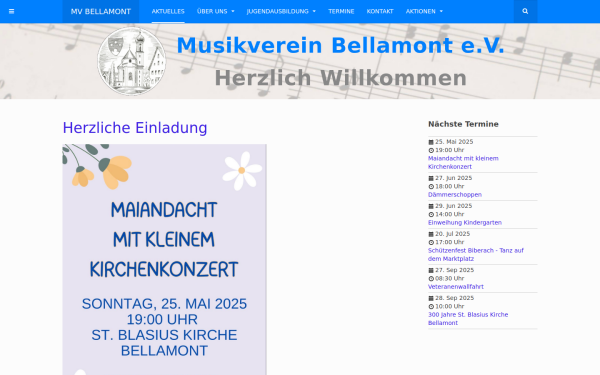The width and height of the screenshot is (600, 375).
Task: Click calendar icon next to 20. Jul 2025
Action: (x=431, y=234)
